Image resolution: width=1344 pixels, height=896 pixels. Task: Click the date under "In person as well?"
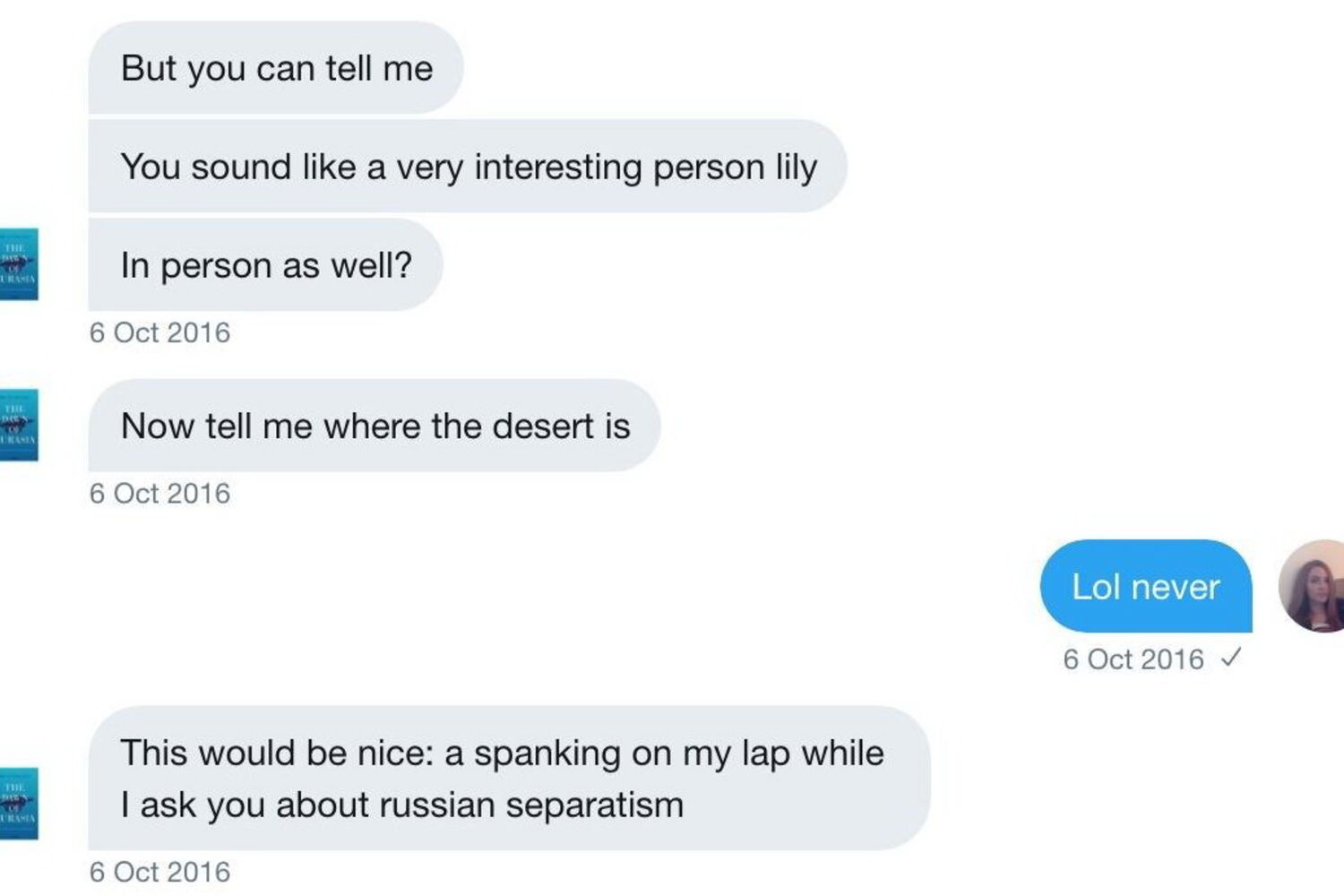[x=159, y=332]
